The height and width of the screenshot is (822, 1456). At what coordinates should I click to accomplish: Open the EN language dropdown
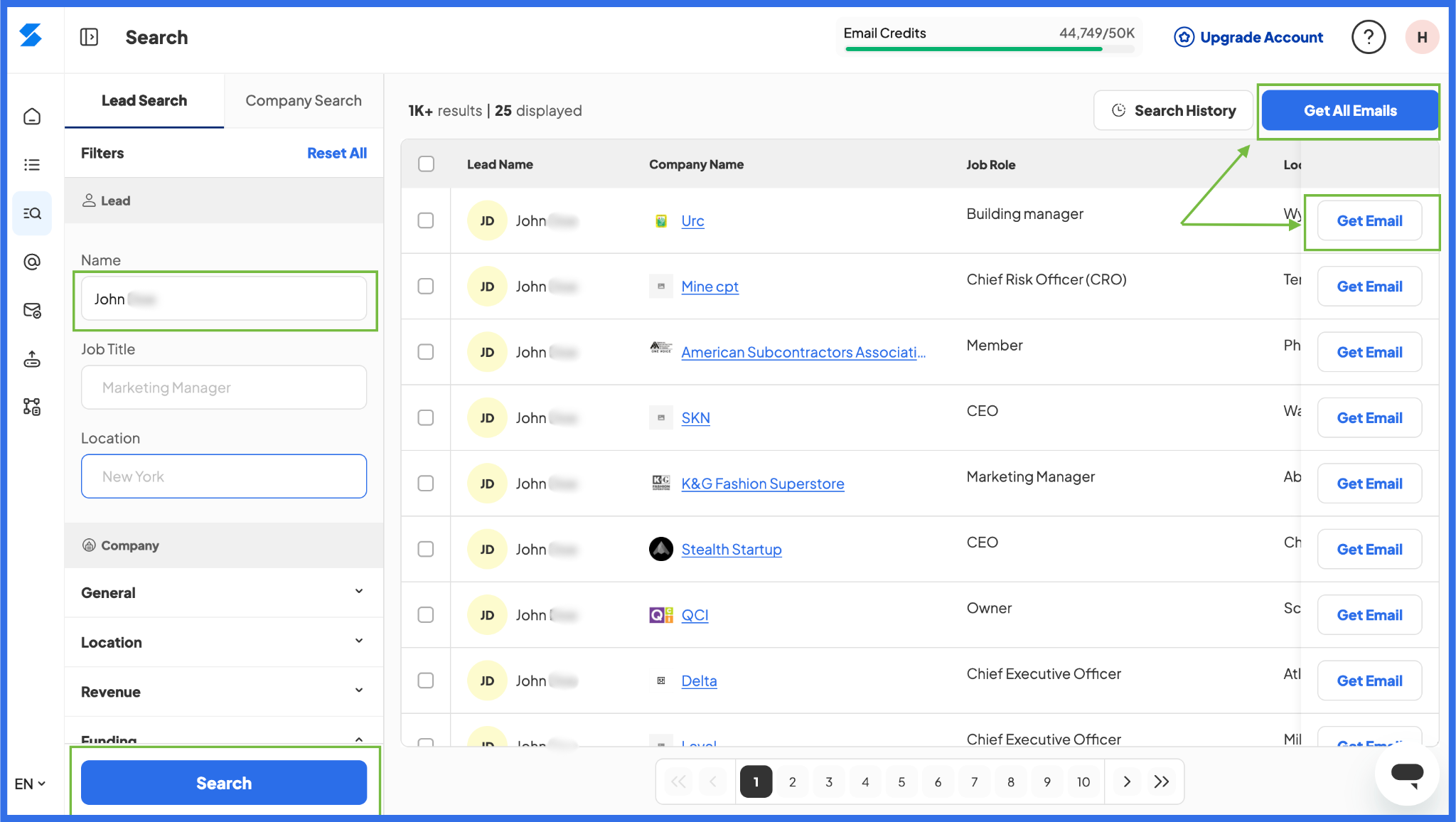tap(30, 784)
